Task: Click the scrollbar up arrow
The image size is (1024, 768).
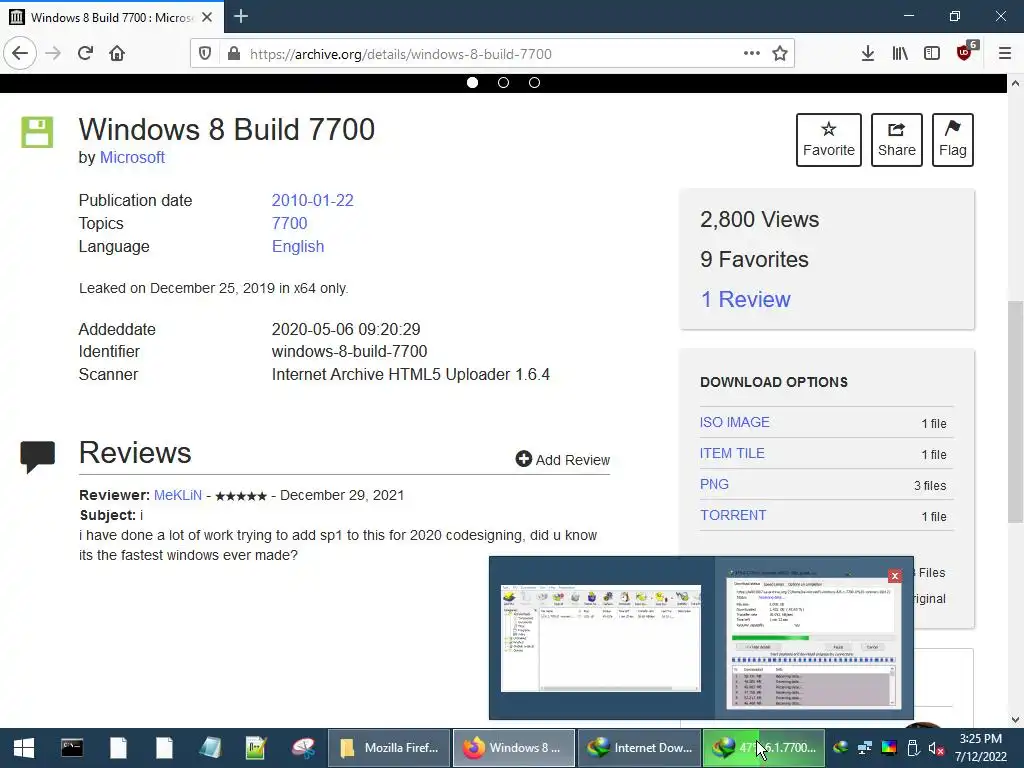Action: click(x=1015, y=83)
